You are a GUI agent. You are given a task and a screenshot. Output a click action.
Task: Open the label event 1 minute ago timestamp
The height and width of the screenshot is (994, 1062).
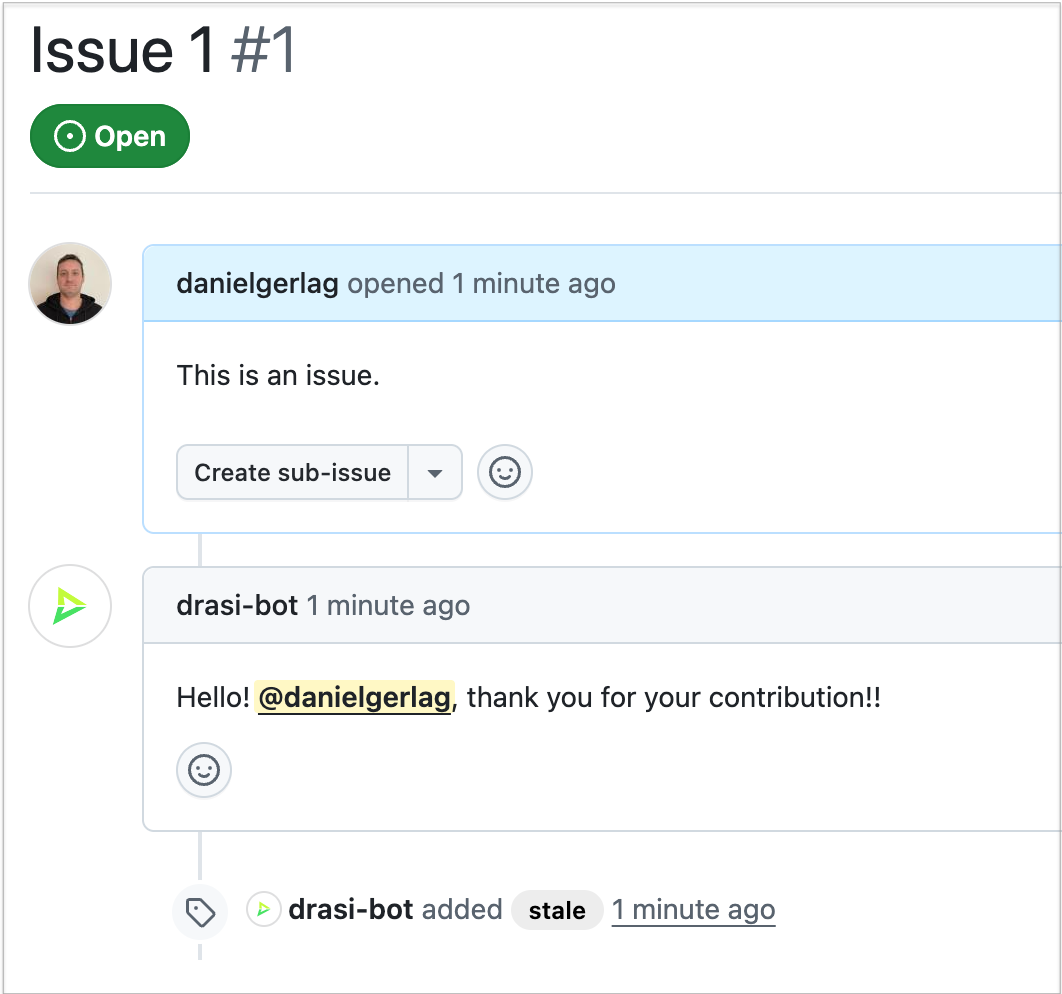(693, 910)
